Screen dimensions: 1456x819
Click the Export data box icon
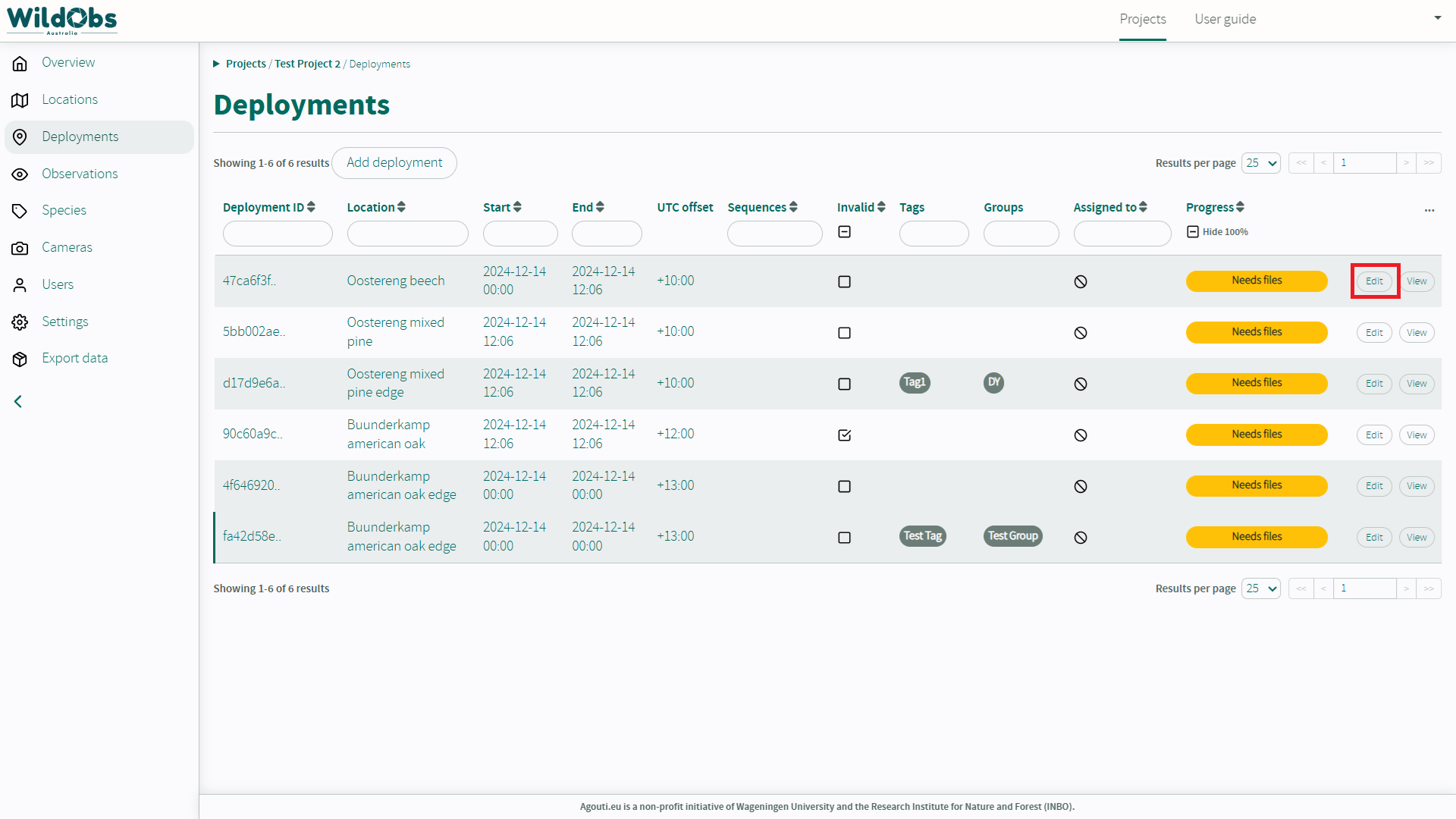coord(20,359)
